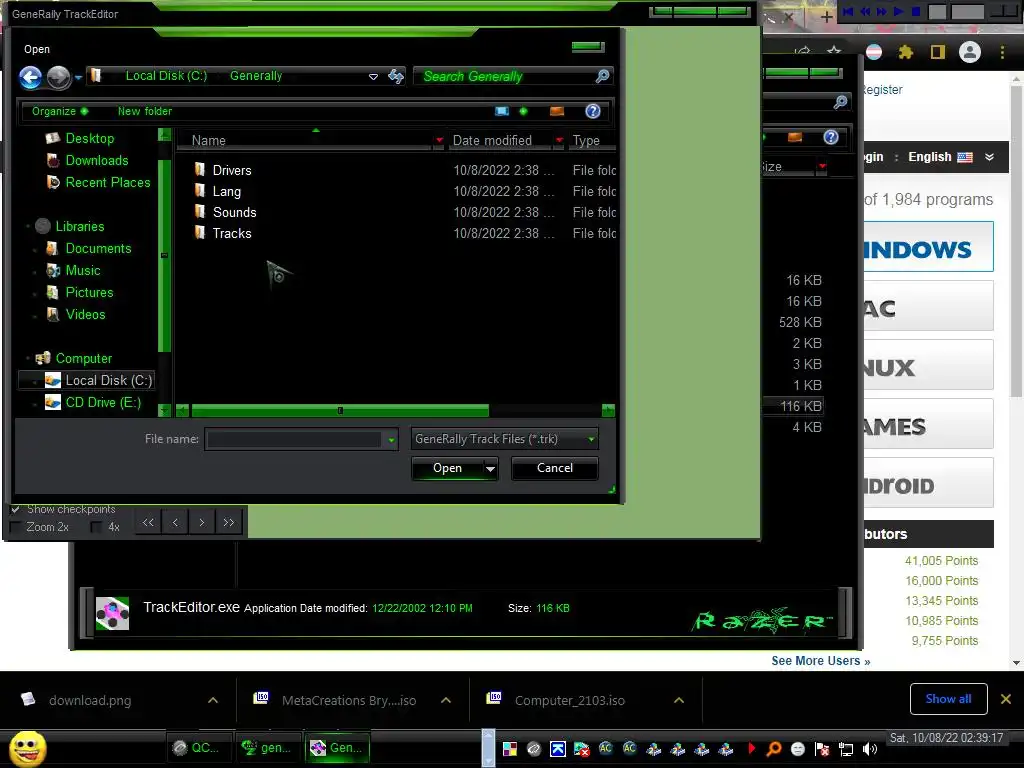The height and width of the screenshot is (768, 1024).
Task: Click the blue Stop button in media controls
Action: tap(916, 11)
